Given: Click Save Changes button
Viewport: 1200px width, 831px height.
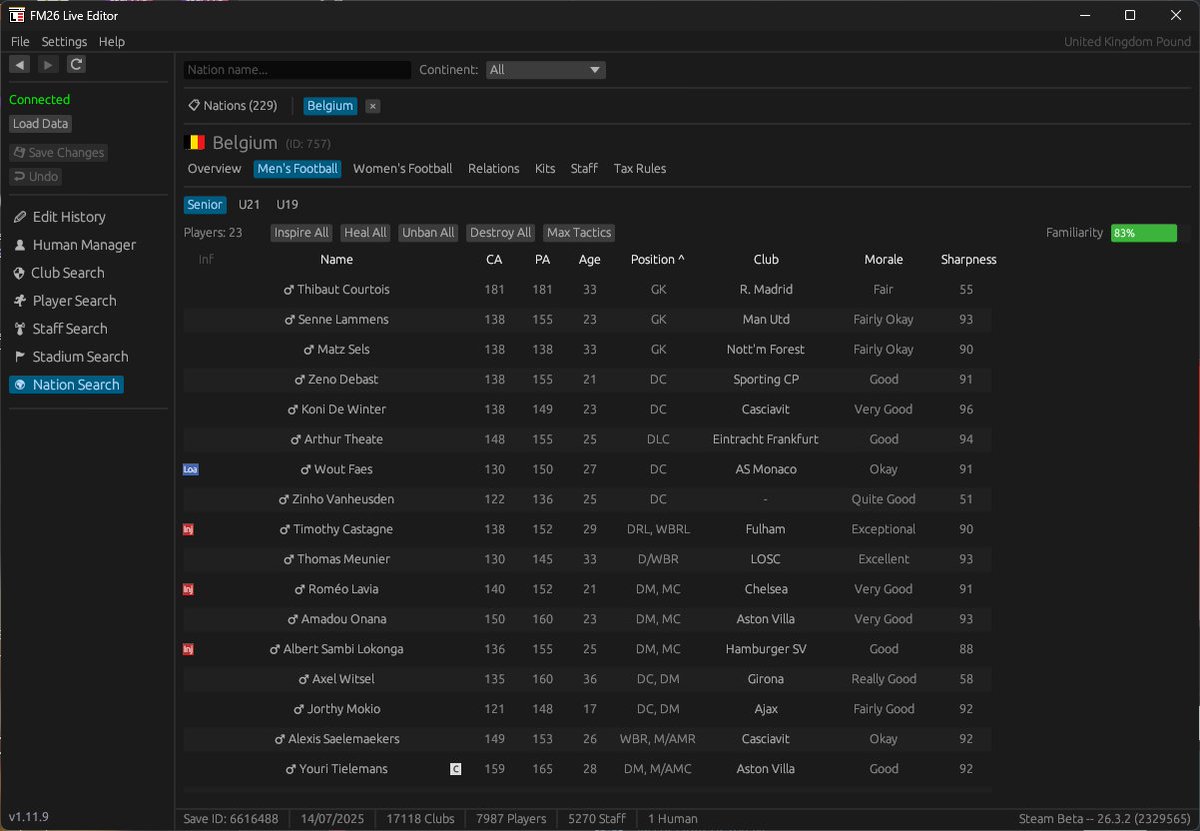Looking at the screenshot, I should coord(58,153).
